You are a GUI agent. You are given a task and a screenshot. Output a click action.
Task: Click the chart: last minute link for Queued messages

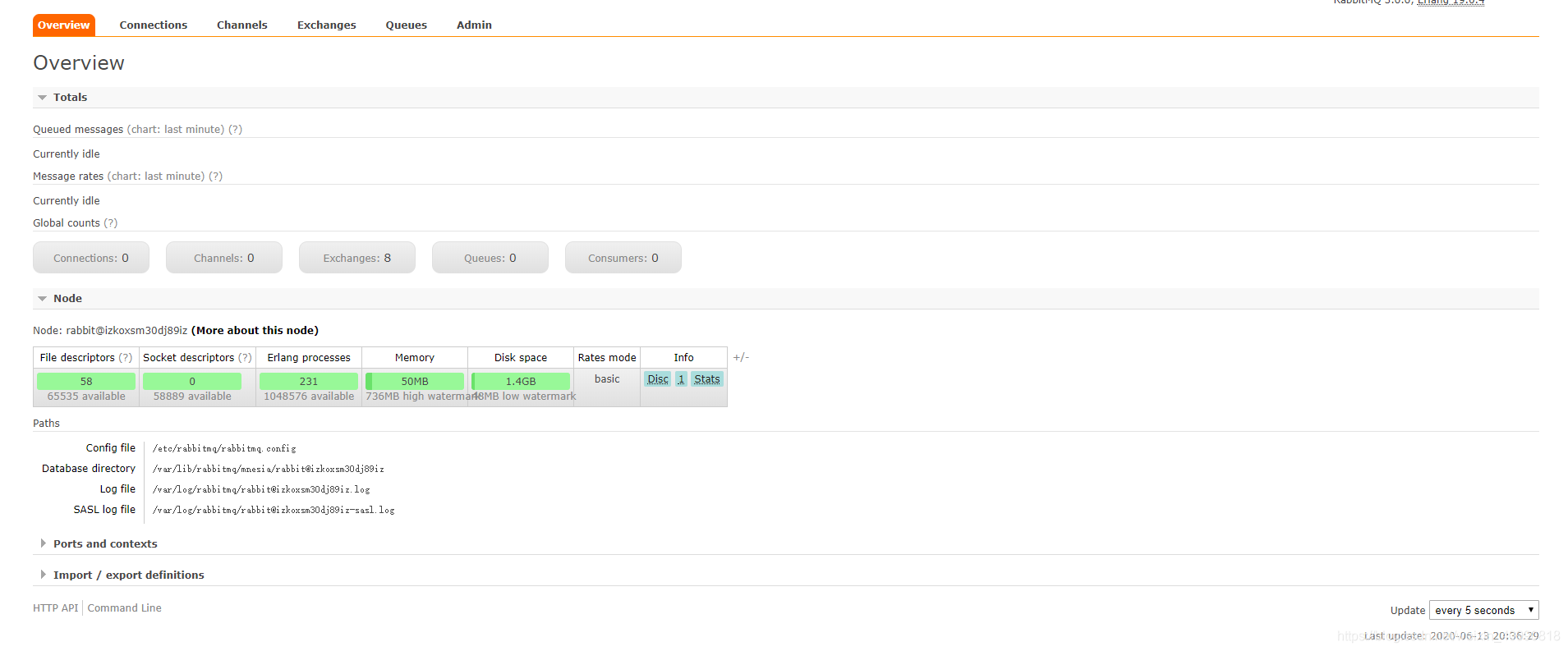pos(176,129)
